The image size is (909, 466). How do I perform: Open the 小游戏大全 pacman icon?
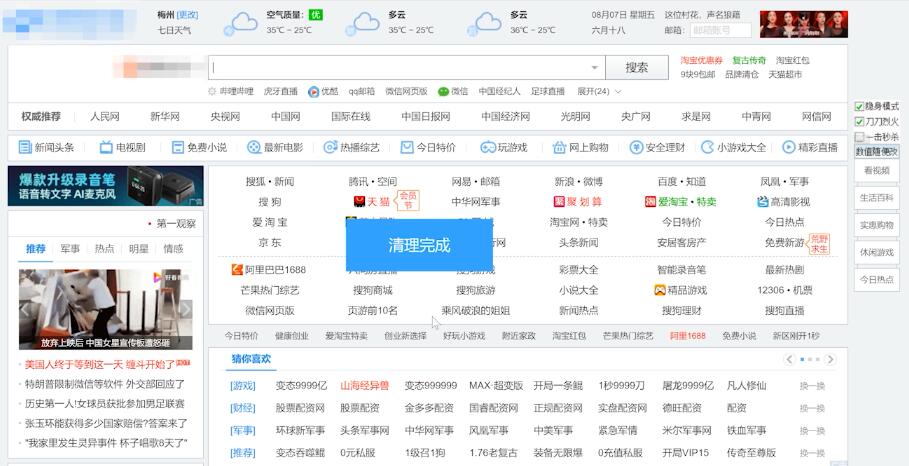(707, 147)
